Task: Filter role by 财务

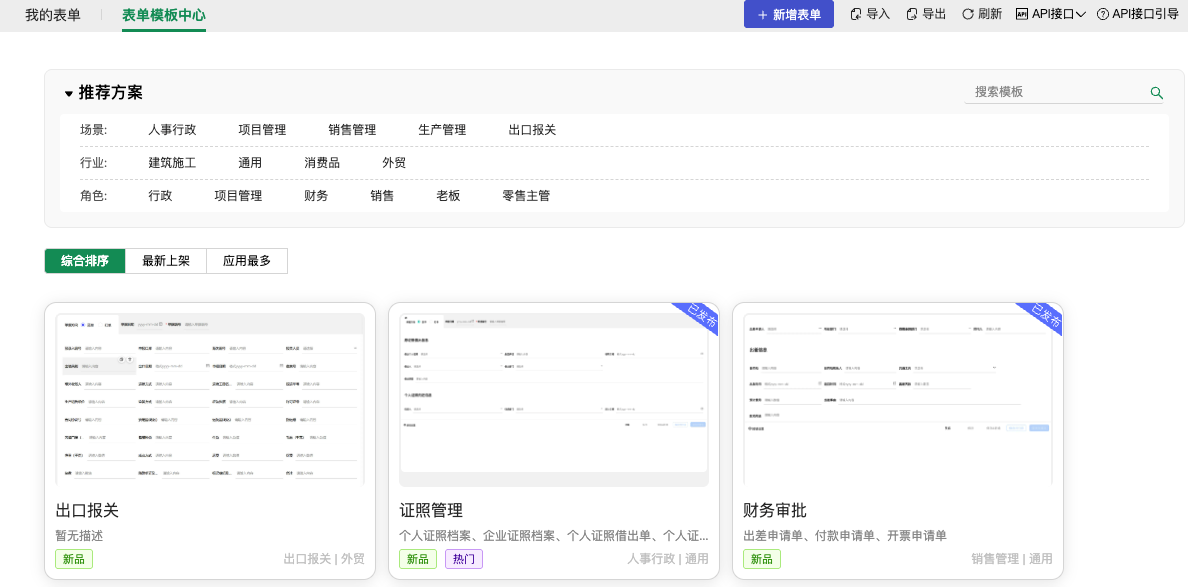Action: tap(316, 195)
